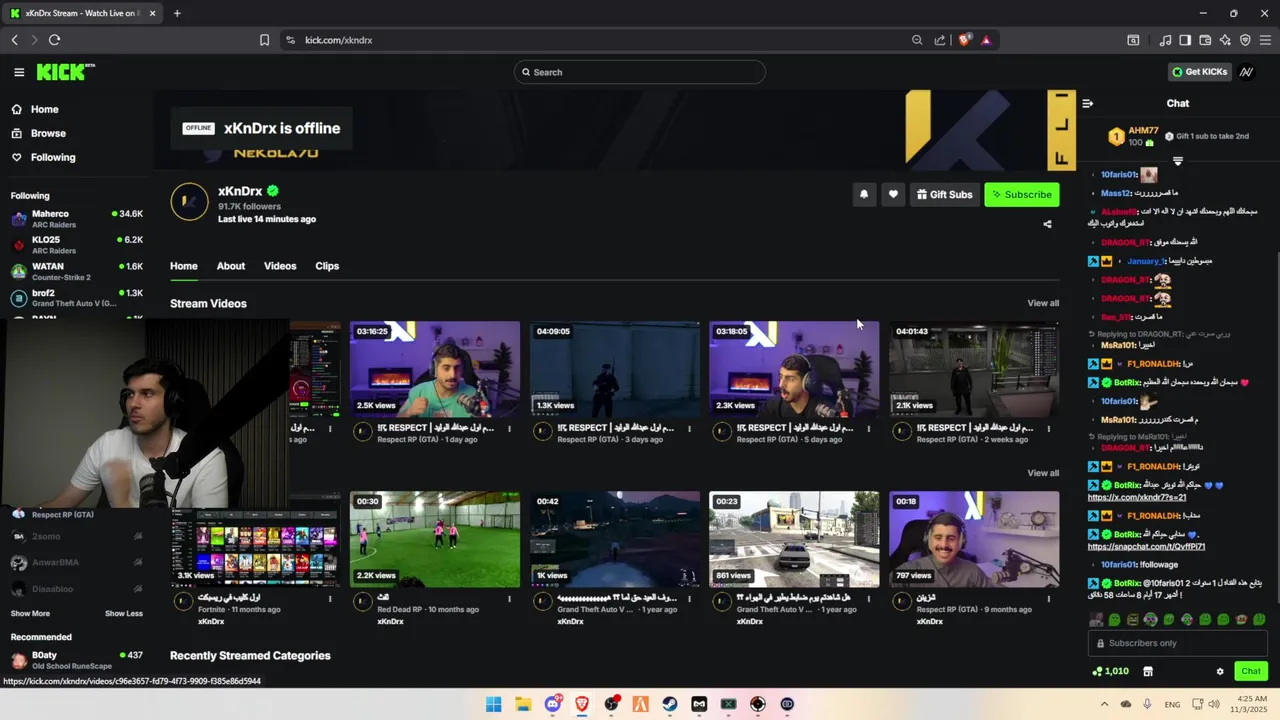Click the green Chat send button
The image size is (1280, 720).
[x=1251, y=671]
